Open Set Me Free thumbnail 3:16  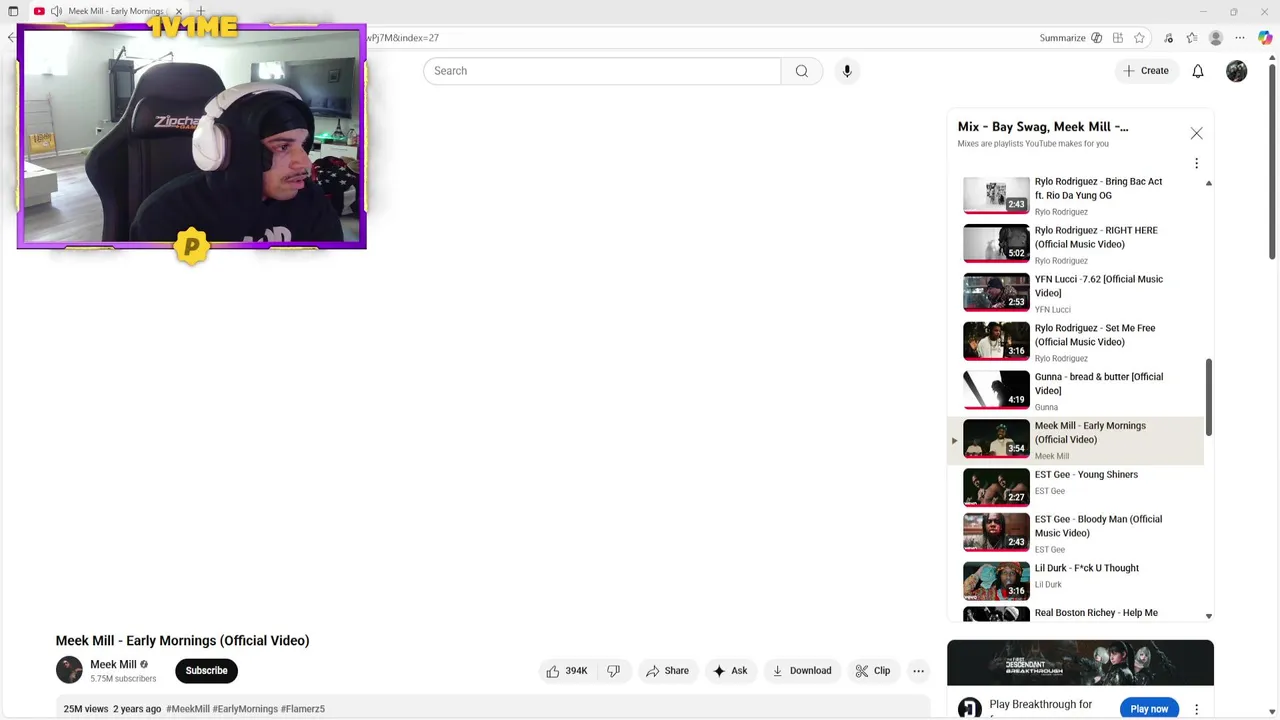(x=996, y=342)
